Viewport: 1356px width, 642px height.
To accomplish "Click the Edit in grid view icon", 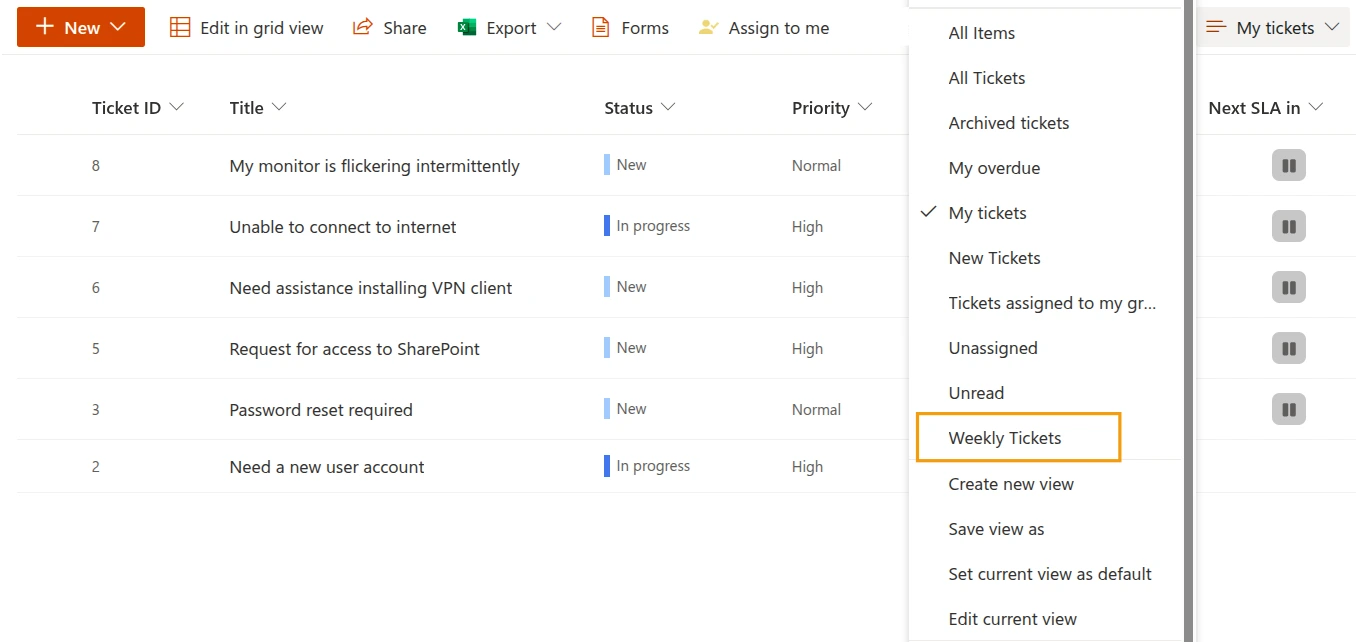I will (180, 28).
